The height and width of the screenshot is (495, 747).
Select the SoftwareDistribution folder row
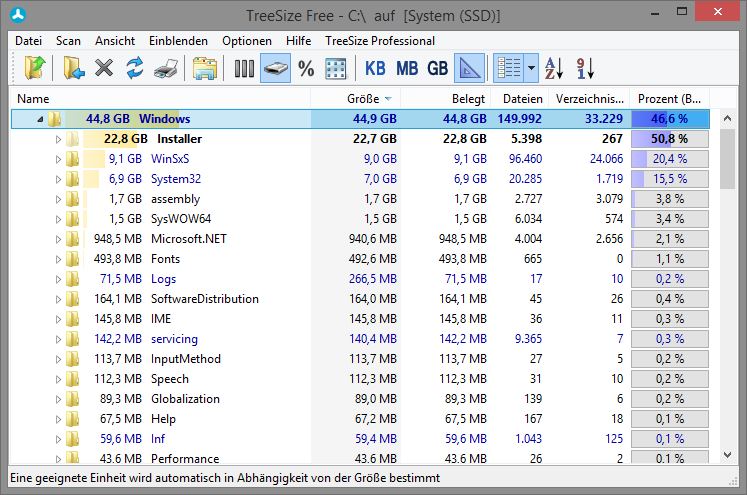[x=360, y=299]
